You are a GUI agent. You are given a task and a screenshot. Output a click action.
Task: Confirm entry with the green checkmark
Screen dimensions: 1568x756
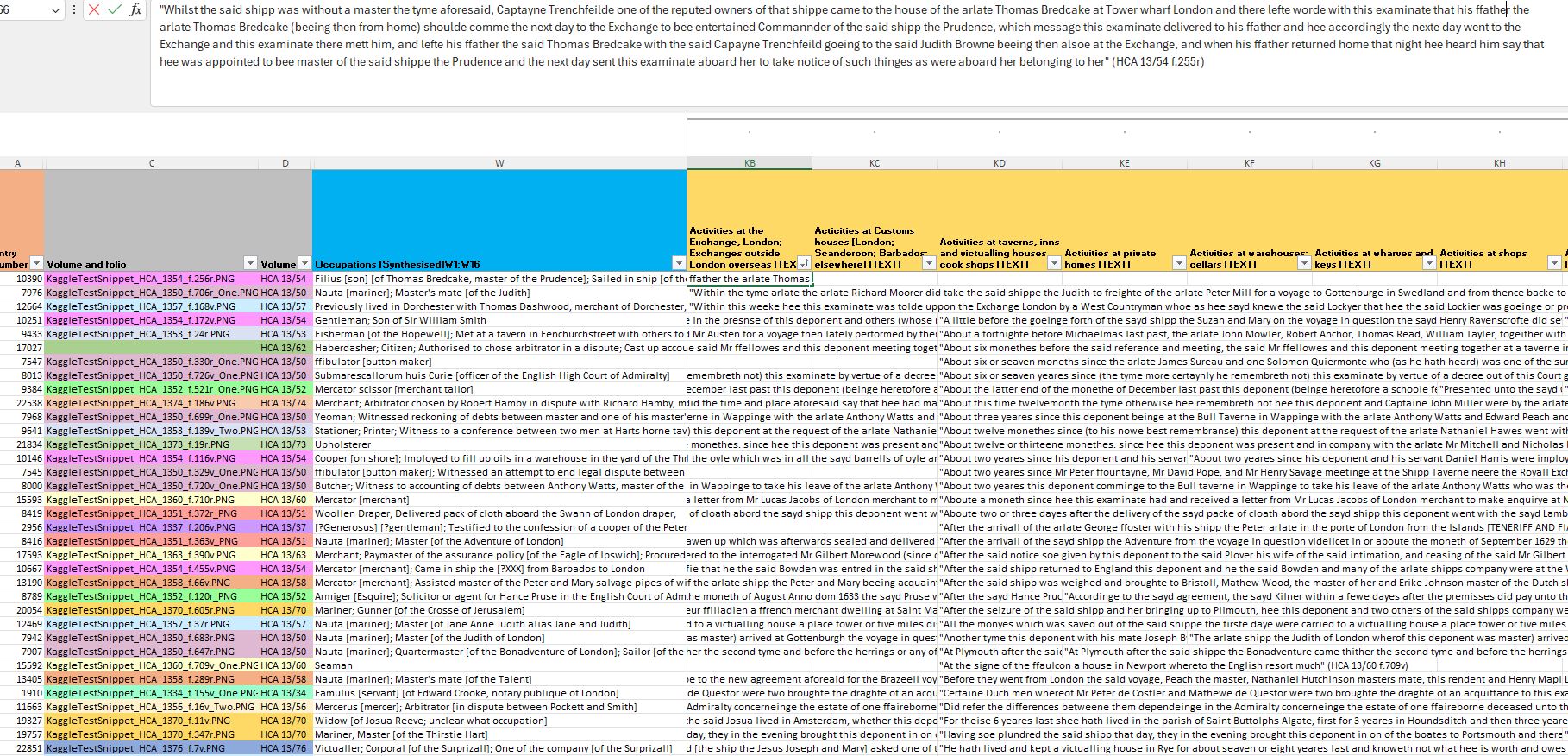(115, 9)
